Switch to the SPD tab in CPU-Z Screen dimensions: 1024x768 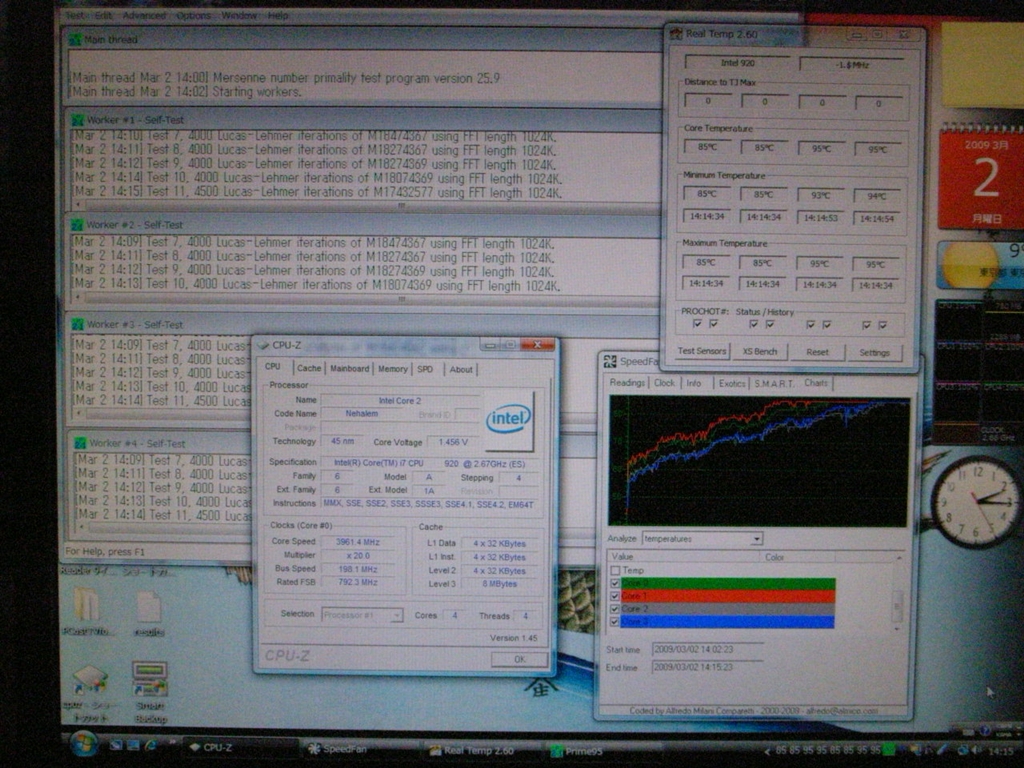(425, 370)
